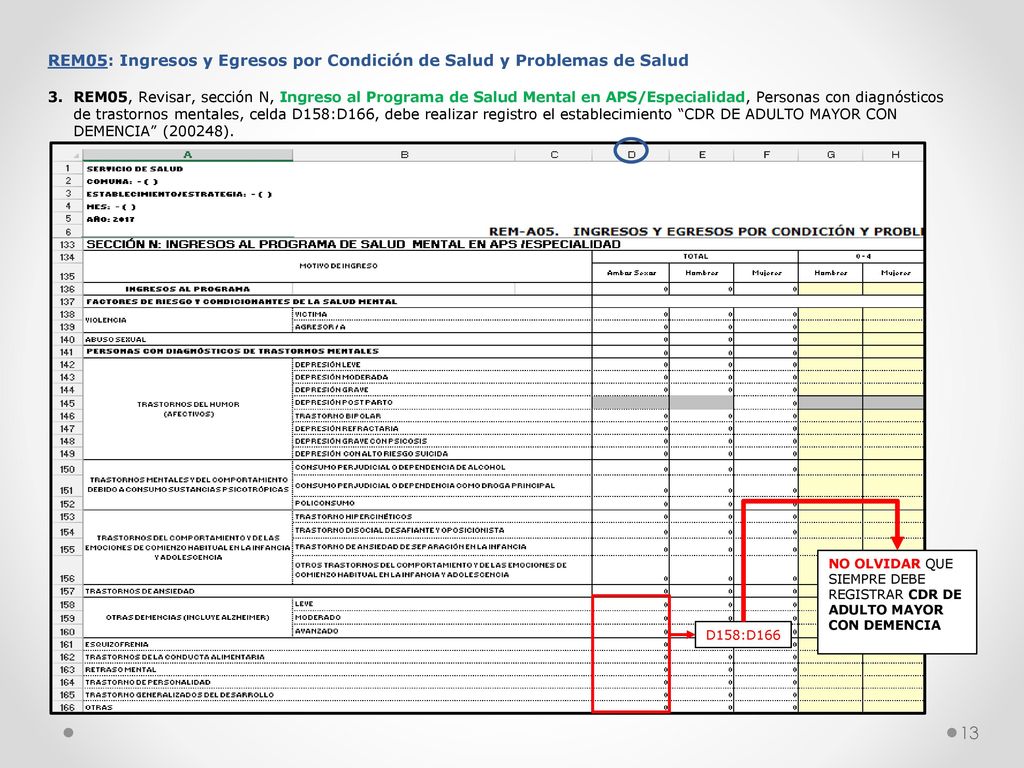Click the 'RETRASO MENTAL' row label
Screen dimensions: 1024x768
pyautogui.click(x=338, y=669)
